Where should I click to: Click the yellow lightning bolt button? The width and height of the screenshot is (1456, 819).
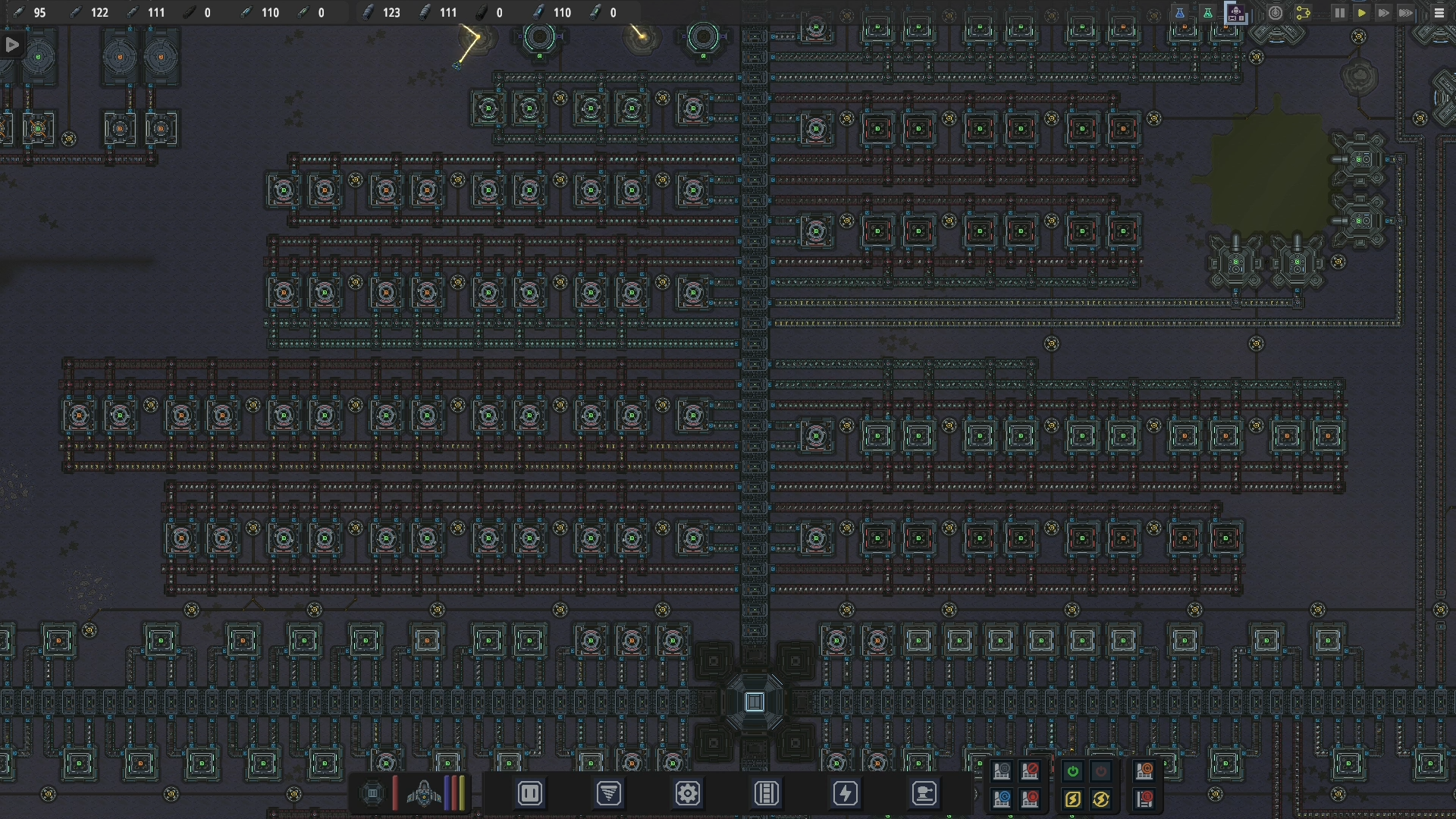(1072, 799)
